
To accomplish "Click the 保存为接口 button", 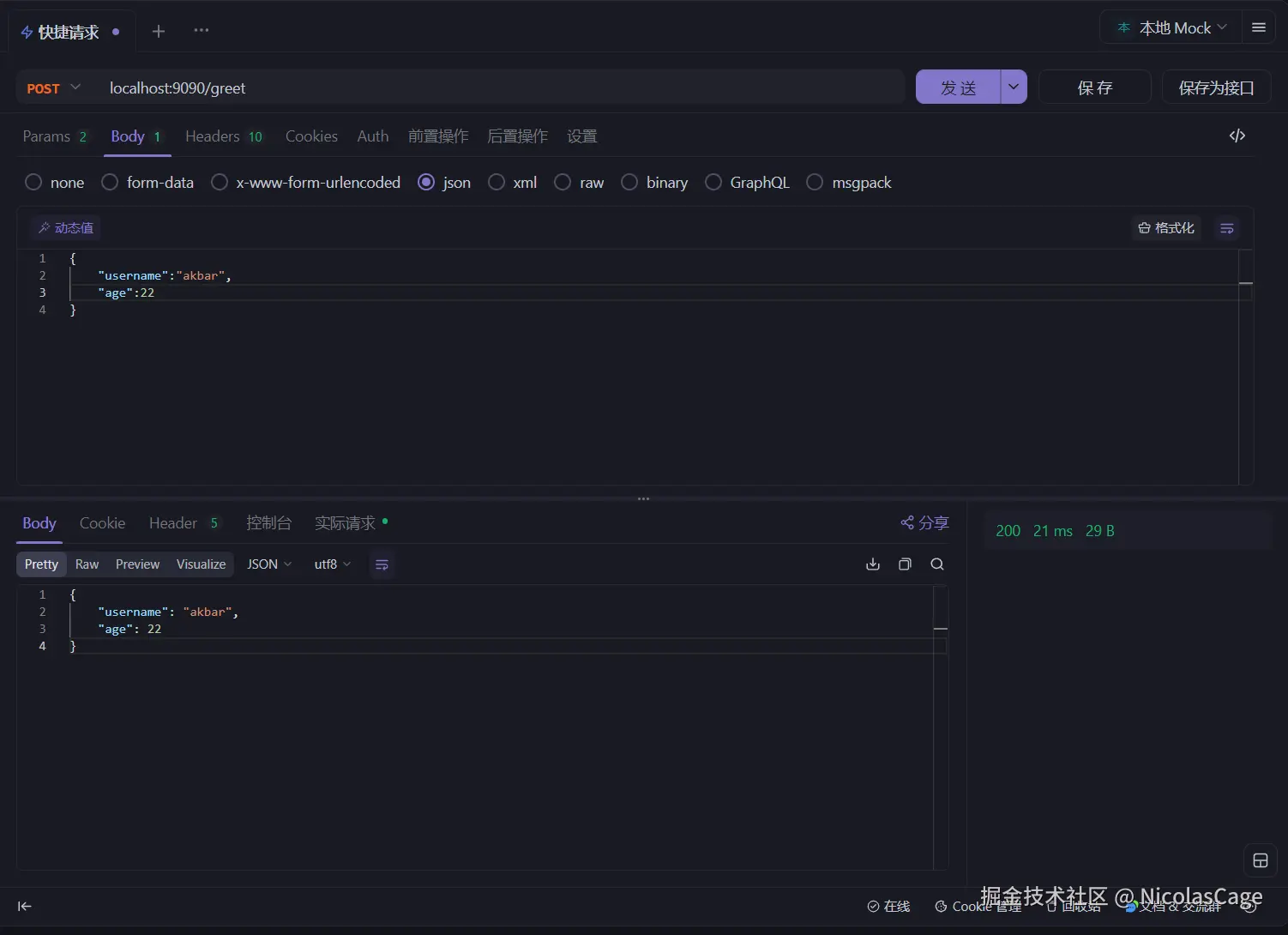I will pos(1216,87).
